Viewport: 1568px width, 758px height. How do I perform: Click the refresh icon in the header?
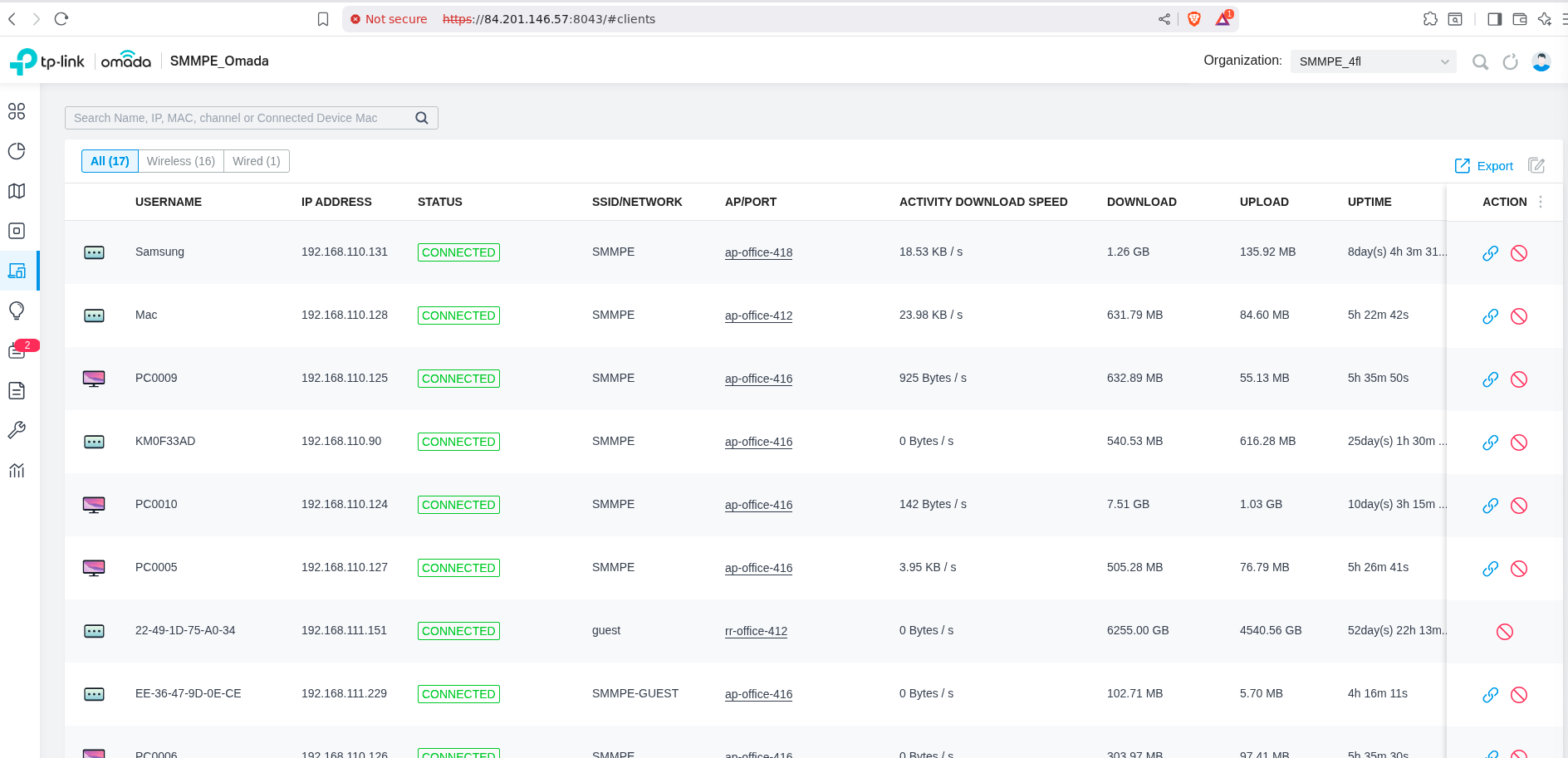click(x=1511, y=61)
